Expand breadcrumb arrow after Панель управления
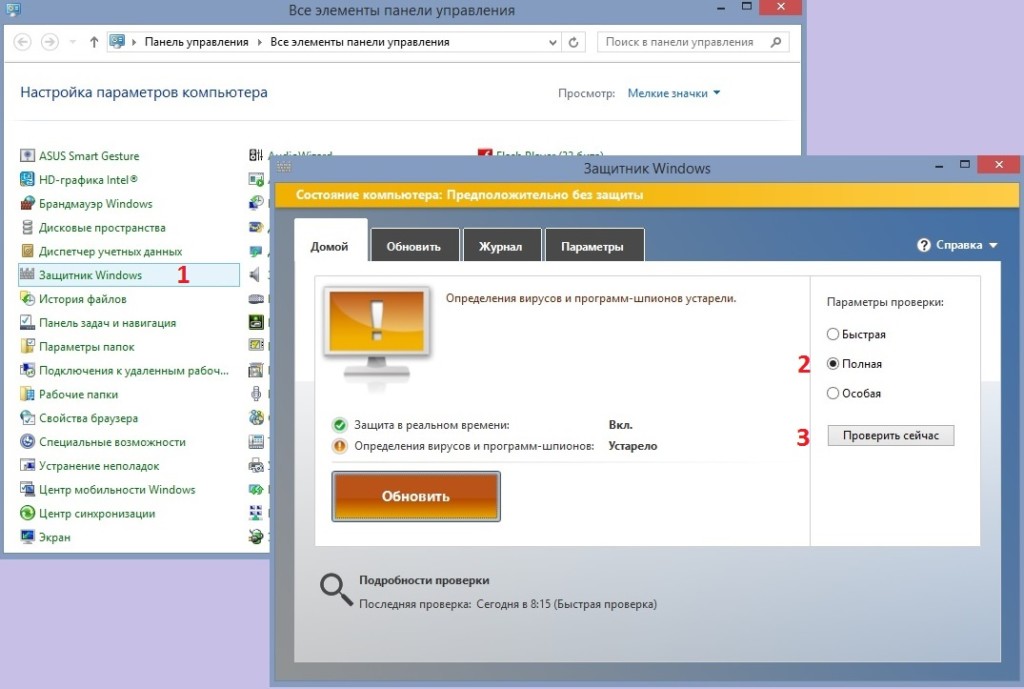 (x=259, y=42)
